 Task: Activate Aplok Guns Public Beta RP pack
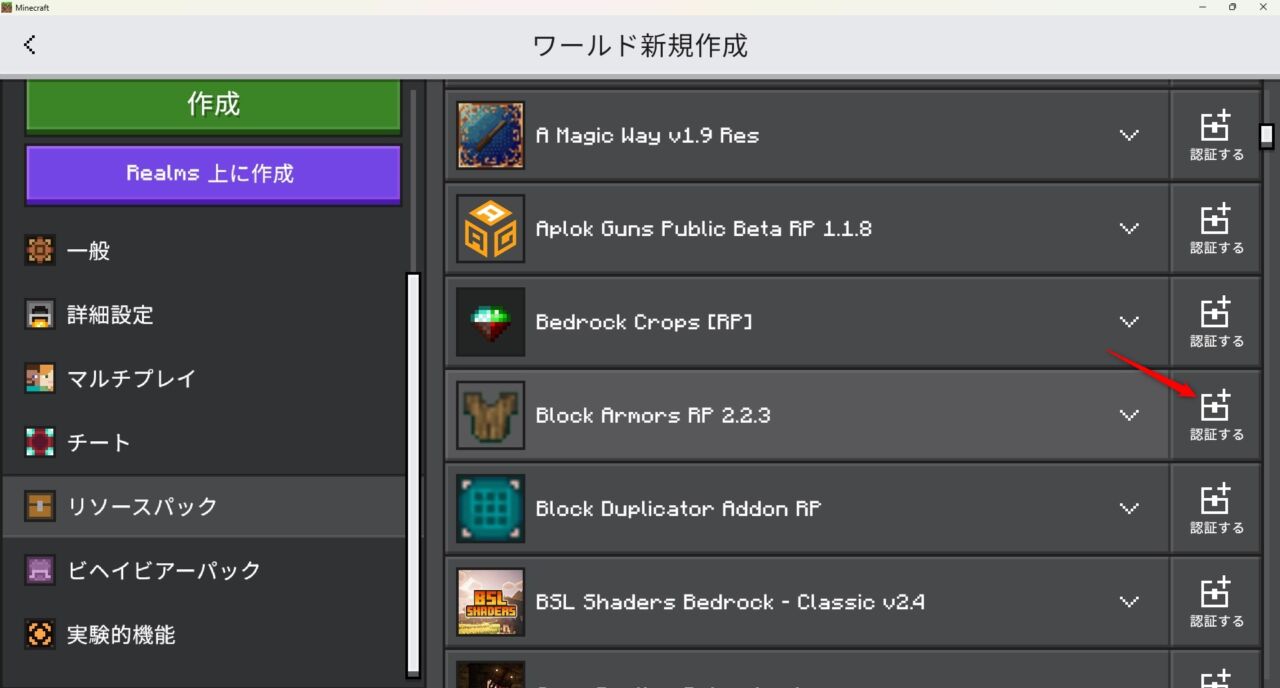point(1216,228)
